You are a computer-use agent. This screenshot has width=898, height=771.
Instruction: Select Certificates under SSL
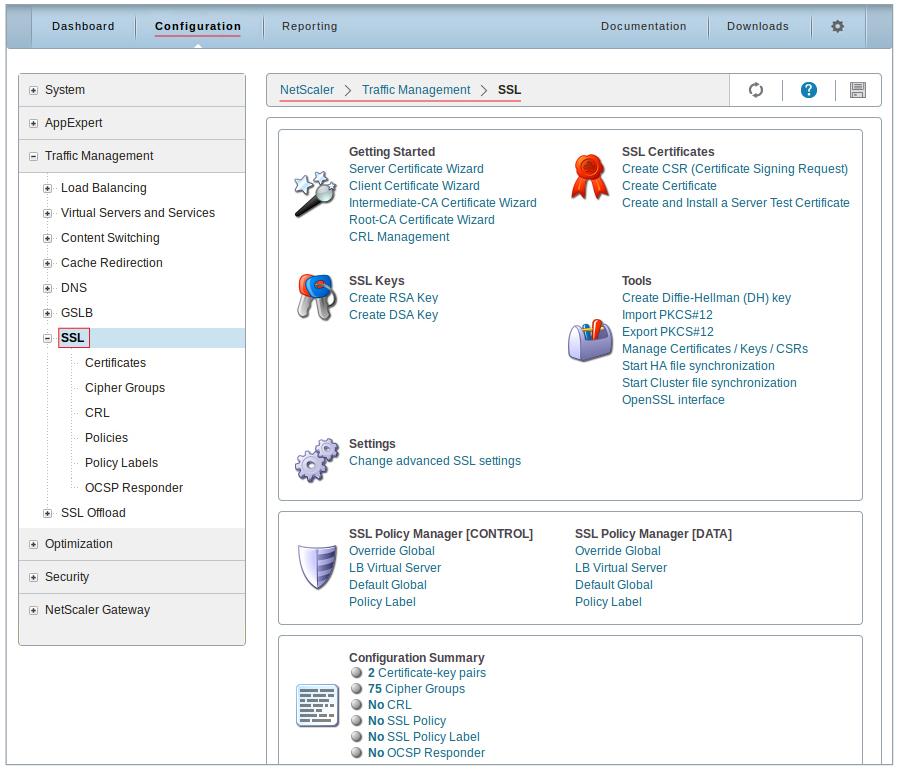[115, 363]
